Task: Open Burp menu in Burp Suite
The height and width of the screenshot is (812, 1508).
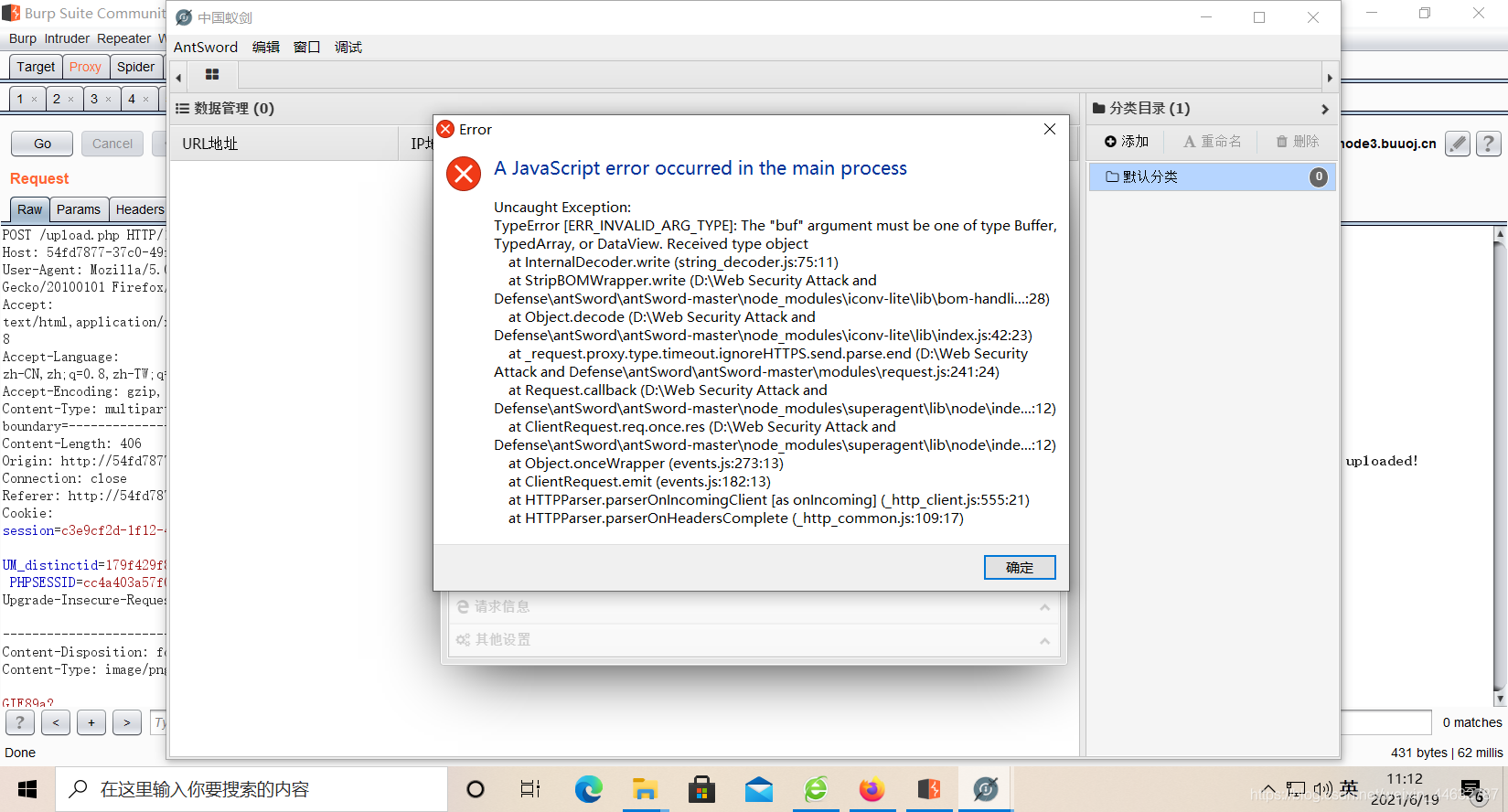Action: click(23, 38)
